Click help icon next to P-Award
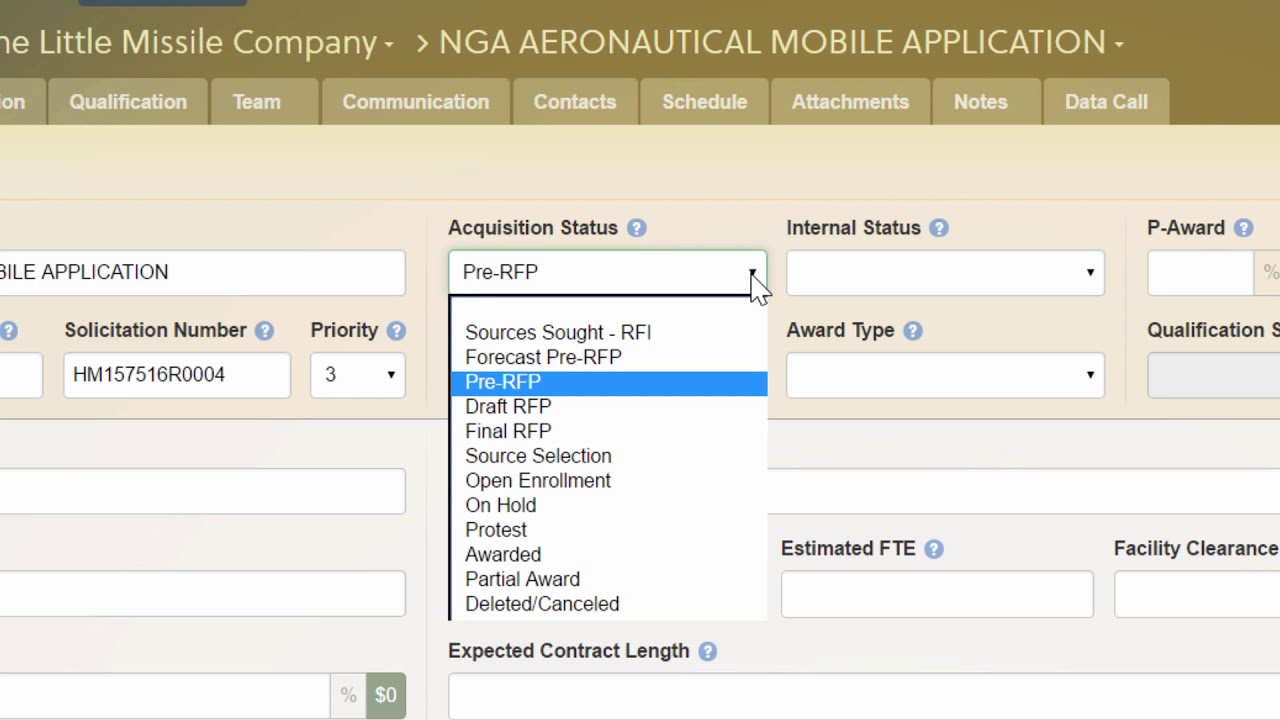 (1243, 228)
